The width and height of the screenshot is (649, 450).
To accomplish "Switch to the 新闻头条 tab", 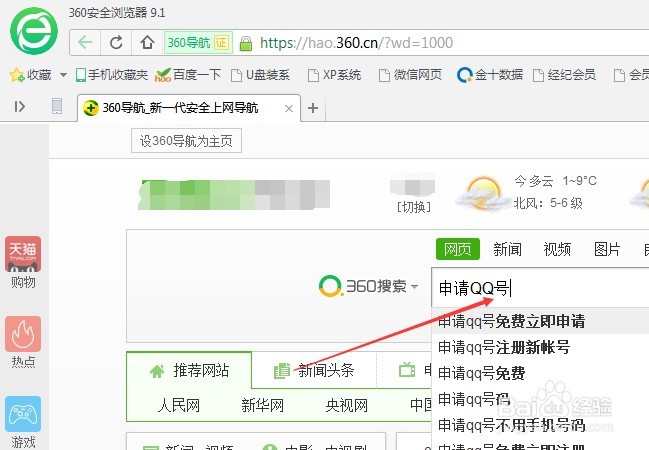I will 314,370.
